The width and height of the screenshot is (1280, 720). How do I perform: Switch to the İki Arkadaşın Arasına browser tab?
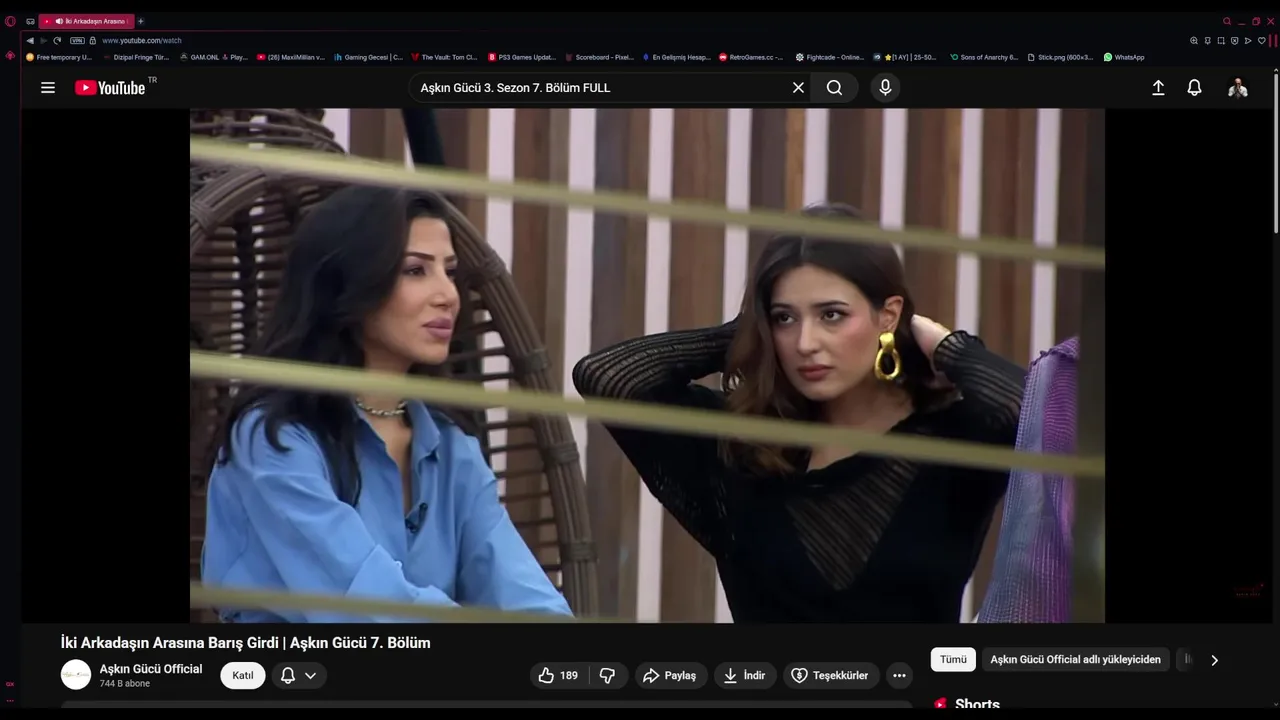point(87,21)
